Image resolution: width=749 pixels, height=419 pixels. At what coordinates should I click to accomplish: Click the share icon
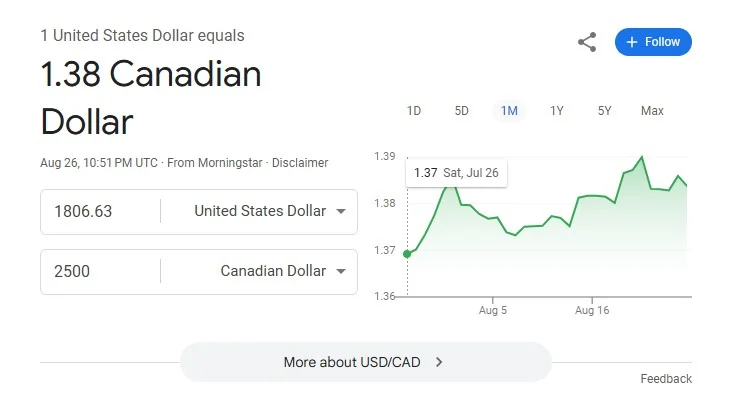(587, 42)
